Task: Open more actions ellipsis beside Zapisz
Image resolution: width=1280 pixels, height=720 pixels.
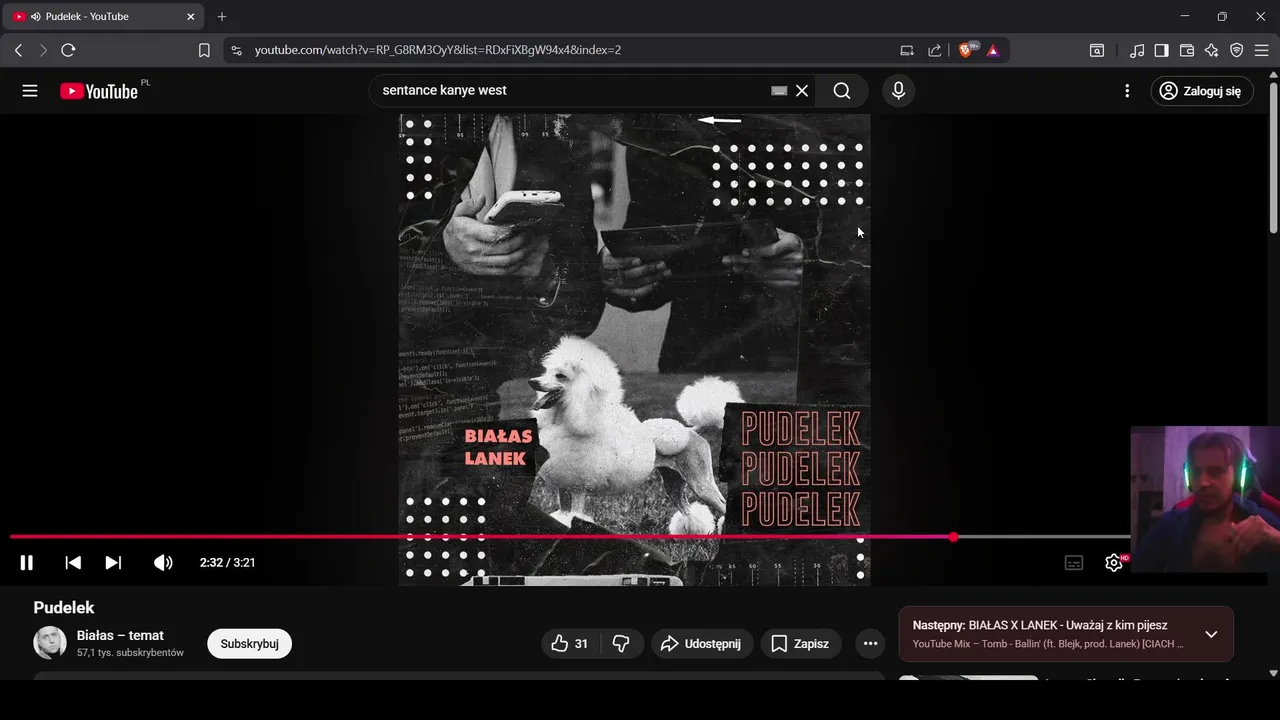Action: (871, 644)
